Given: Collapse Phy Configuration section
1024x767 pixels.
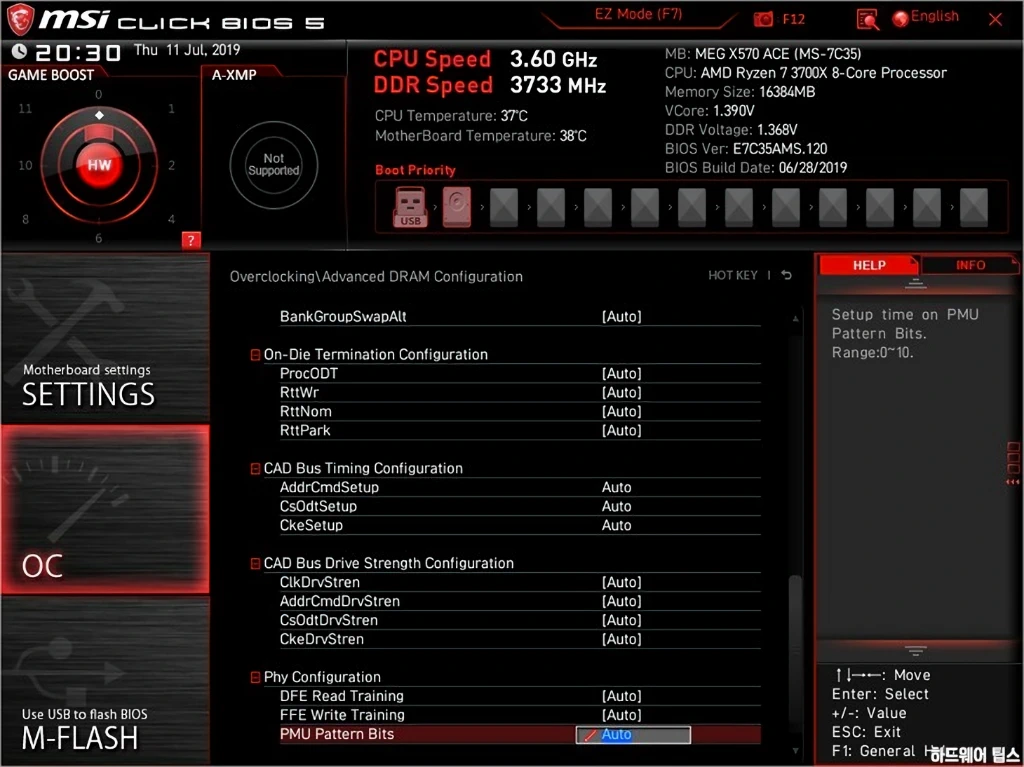Looking at the screenshot, I should point(255,677).
